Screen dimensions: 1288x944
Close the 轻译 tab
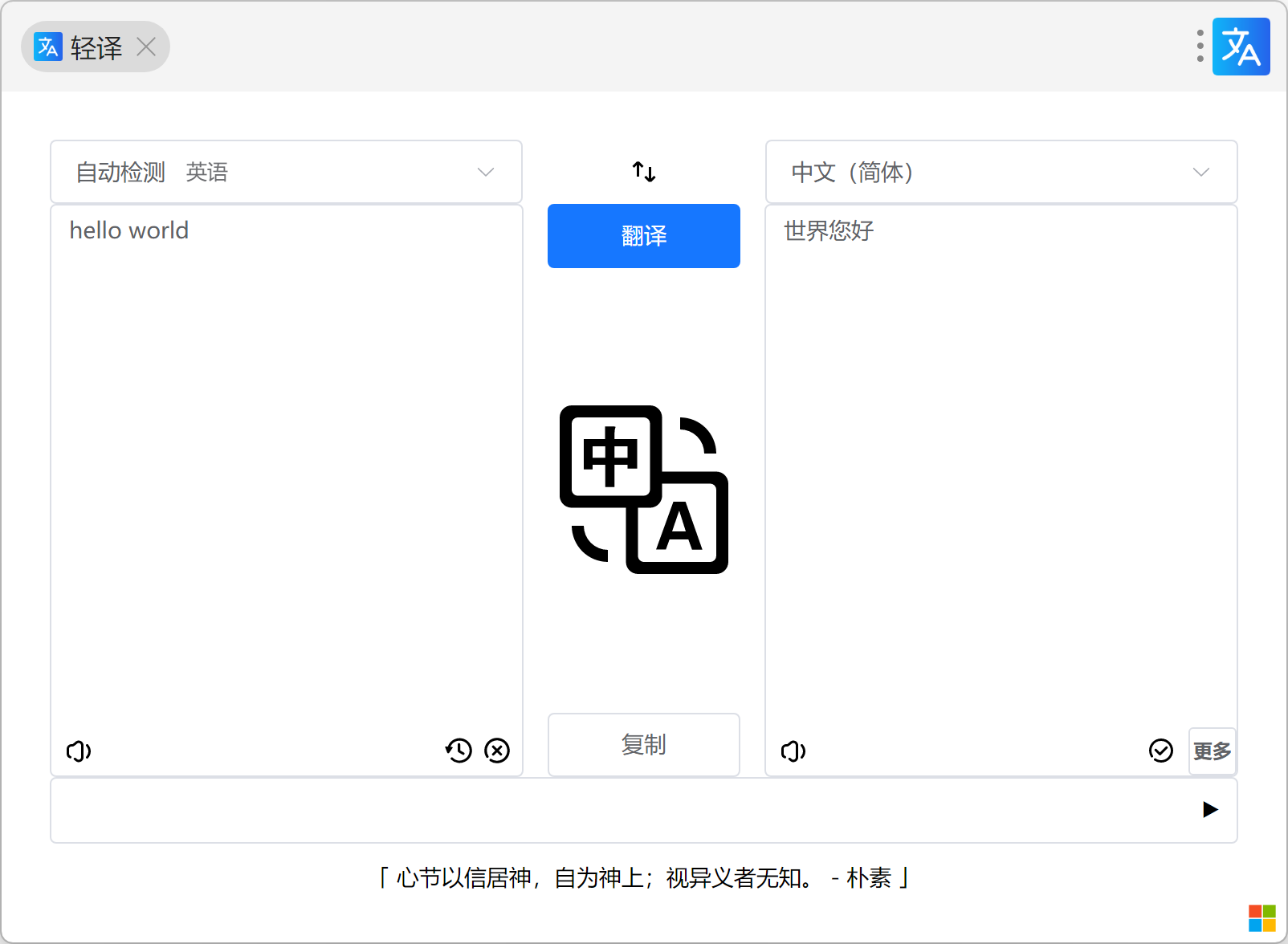(x=146, y=47)
